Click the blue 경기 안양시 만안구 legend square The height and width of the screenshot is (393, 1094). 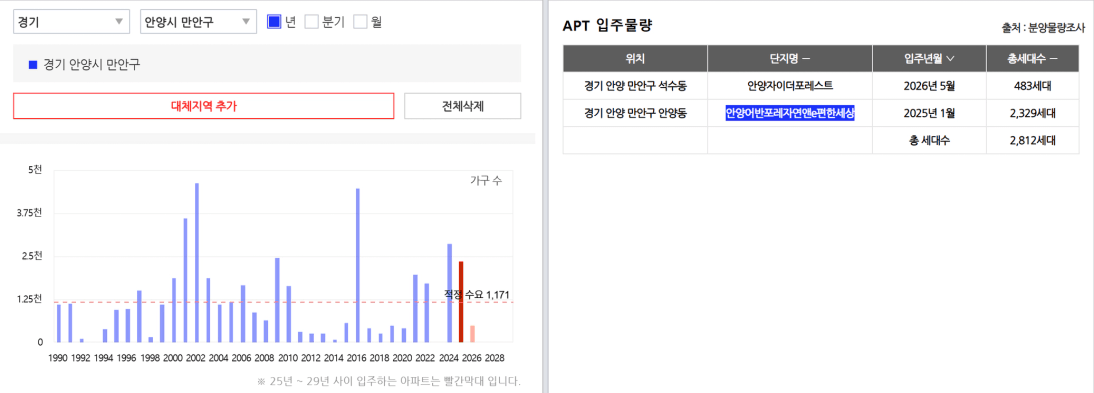32,64
